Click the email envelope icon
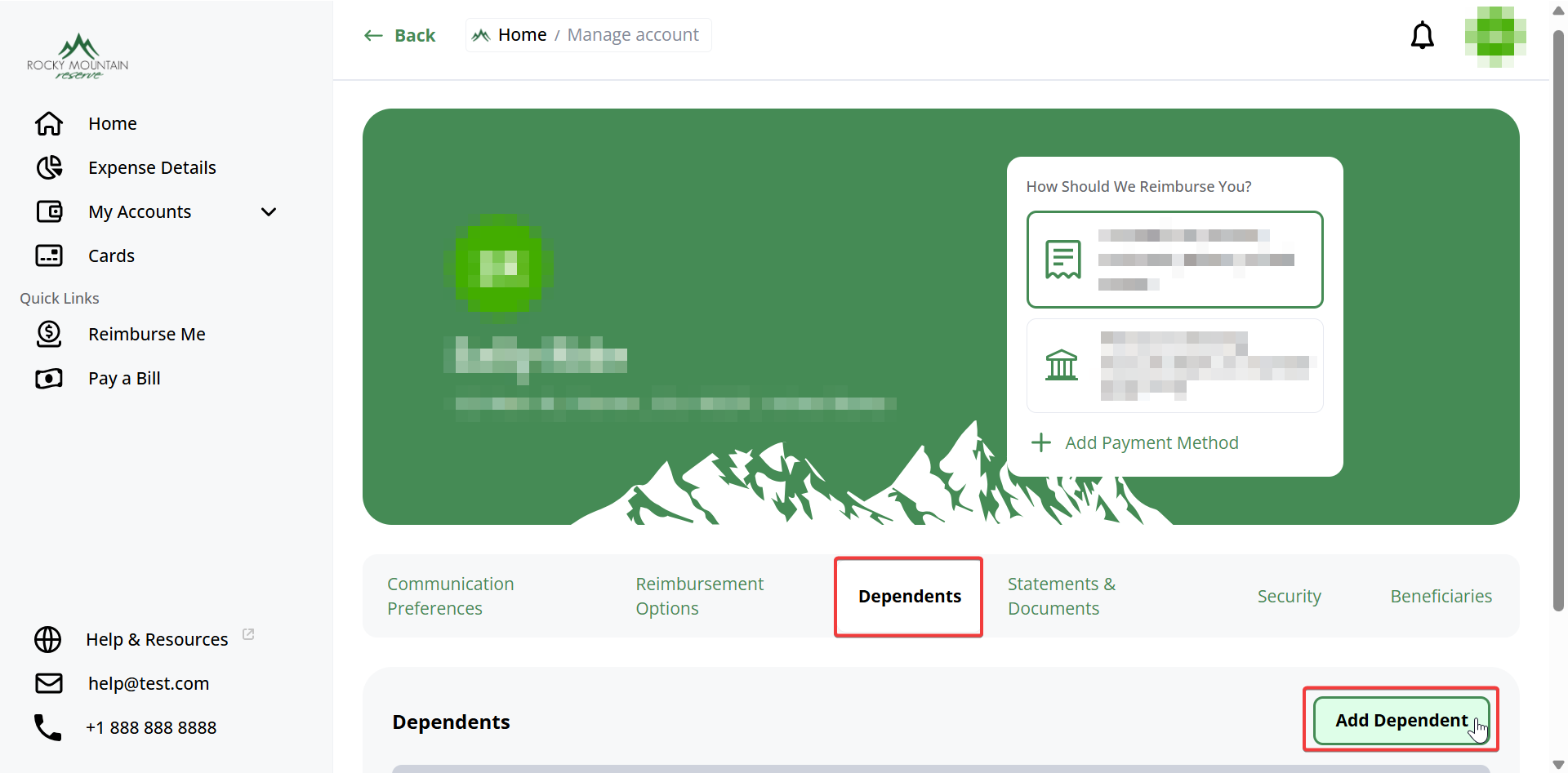Viewport: 1568px width, 773px height. [49, 683]
